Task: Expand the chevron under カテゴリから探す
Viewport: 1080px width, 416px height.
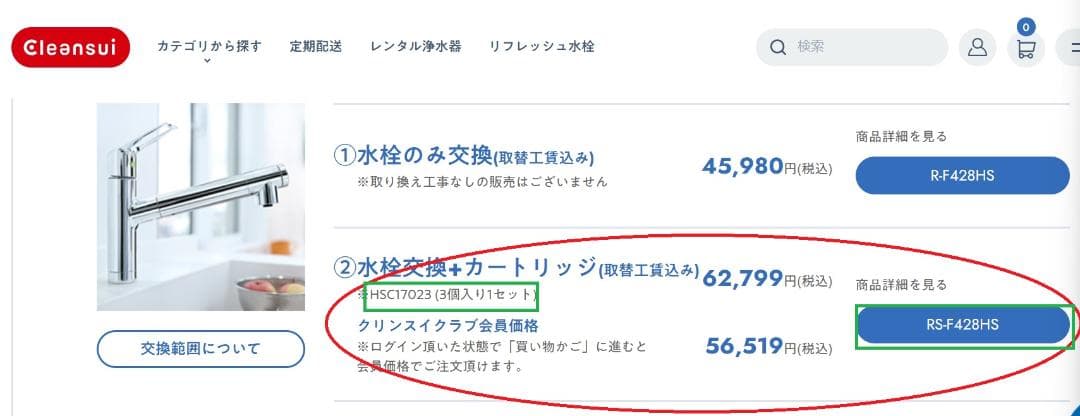Action: 208,62
